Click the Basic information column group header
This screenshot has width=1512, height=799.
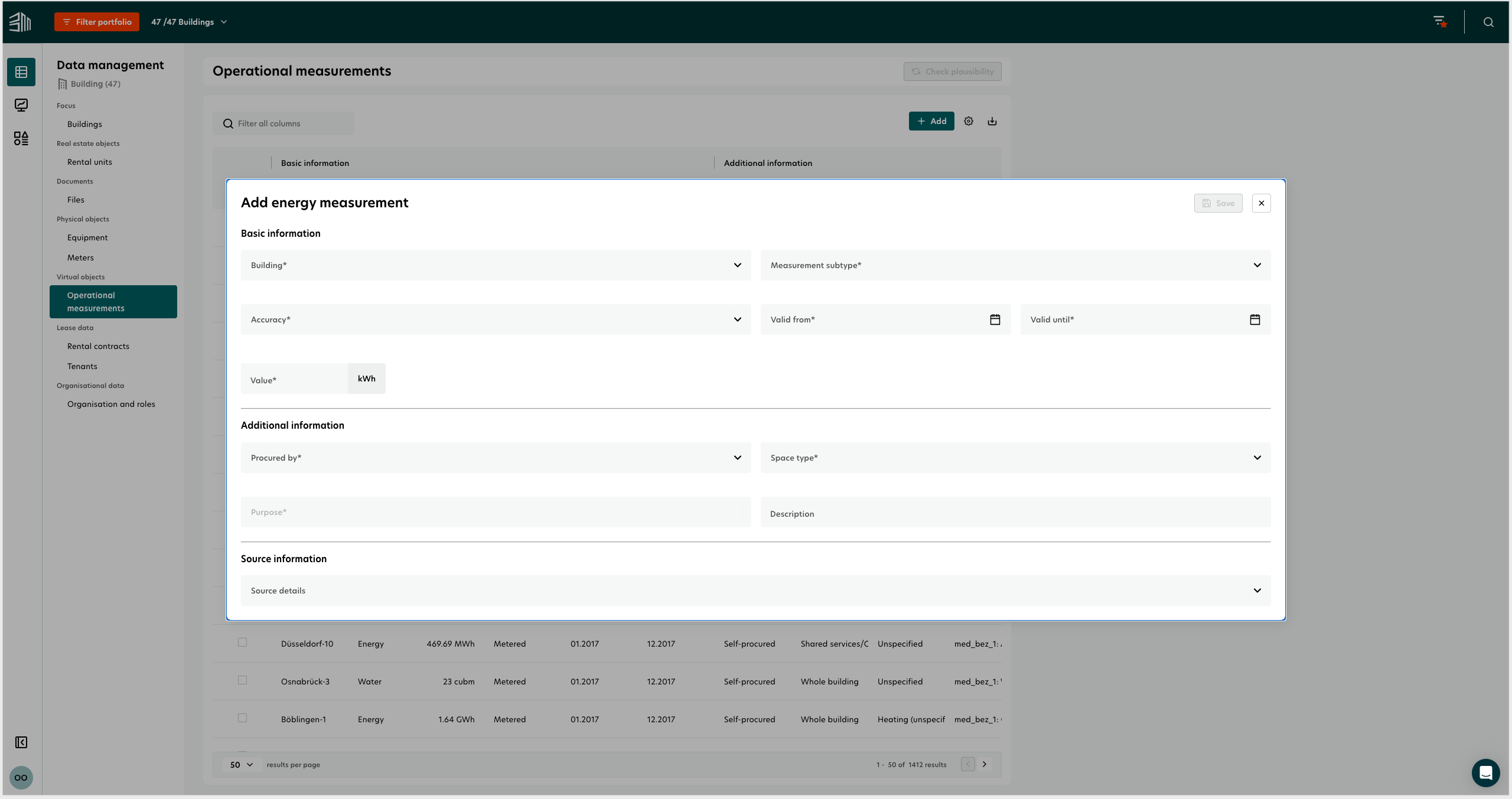[x=315, y=163]
